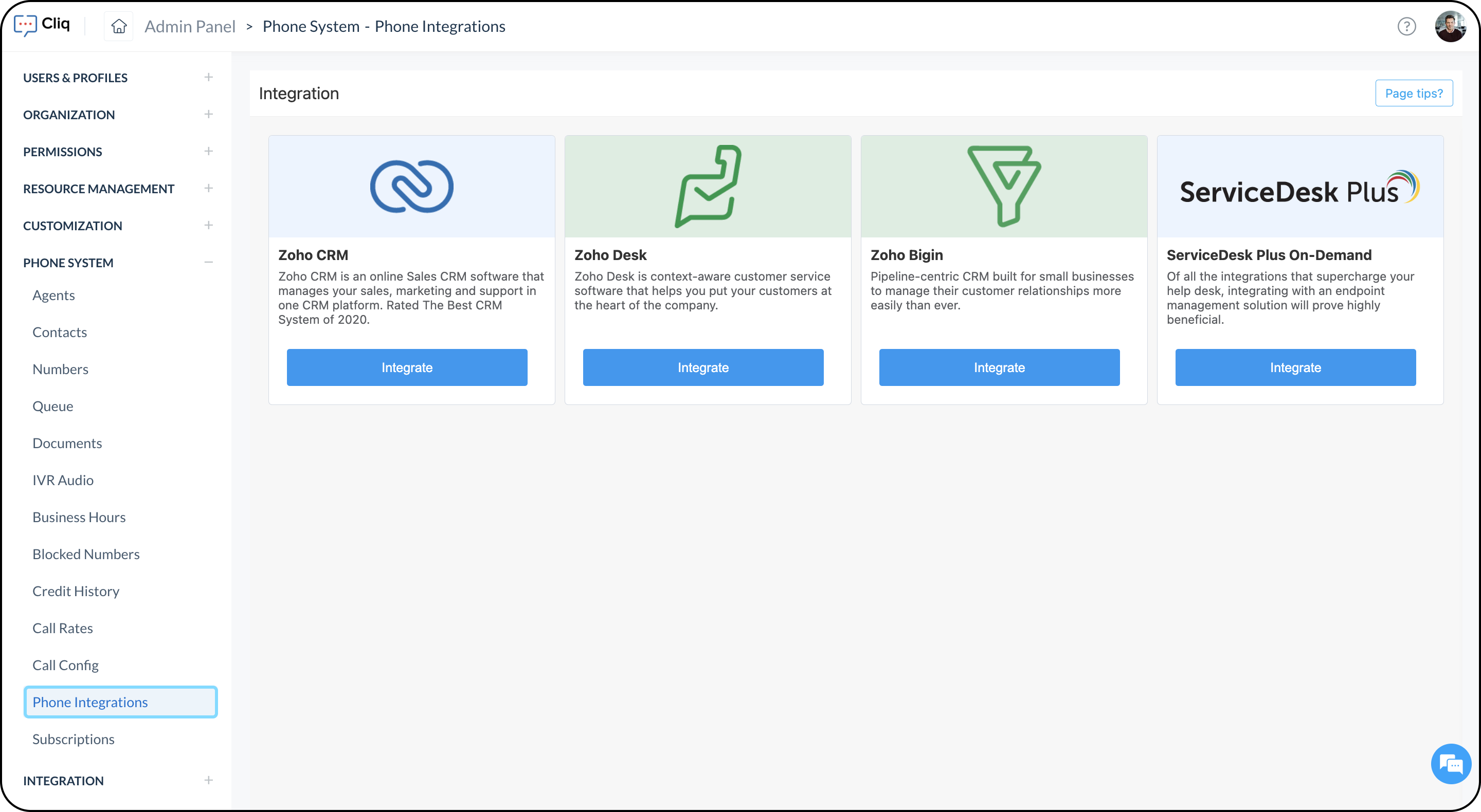Click the ServiceDesk Plus logo

(1299, 190)
